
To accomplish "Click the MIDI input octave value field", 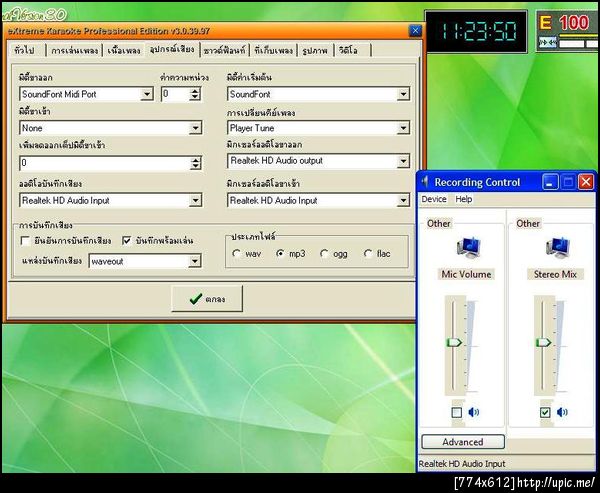I will (x=105, y=163).
